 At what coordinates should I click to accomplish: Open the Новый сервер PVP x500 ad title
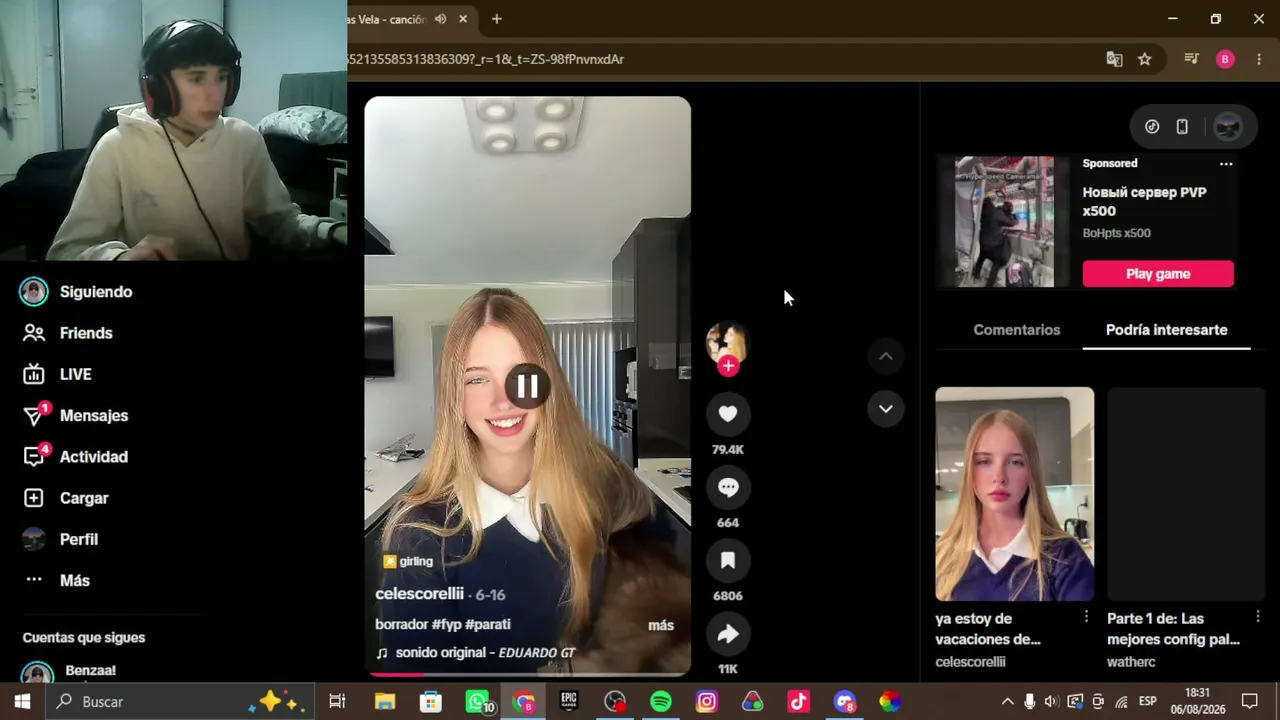[1144, 202]
